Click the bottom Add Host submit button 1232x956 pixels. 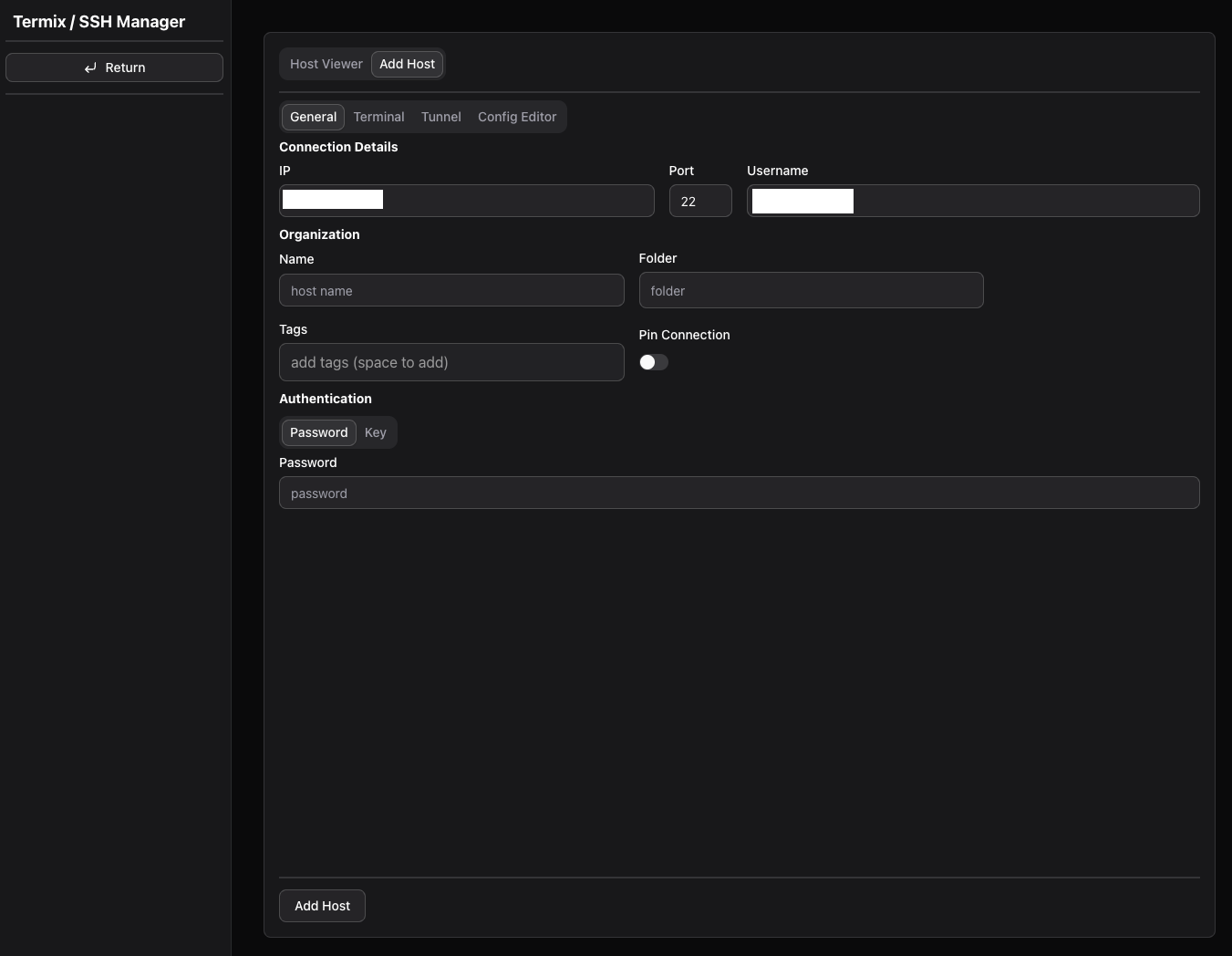322,906
